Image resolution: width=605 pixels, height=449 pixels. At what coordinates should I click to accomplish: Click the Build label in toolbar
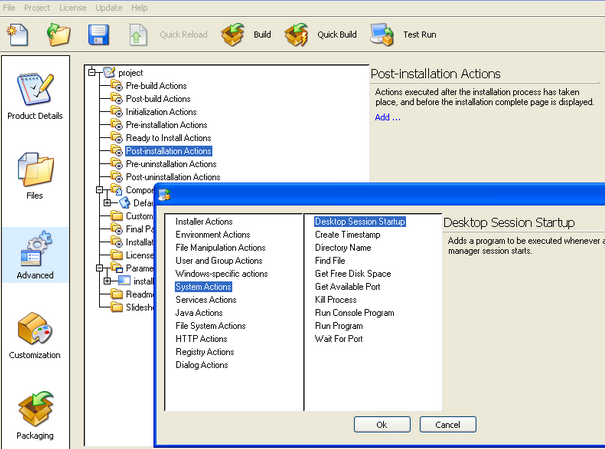point(262,34)
